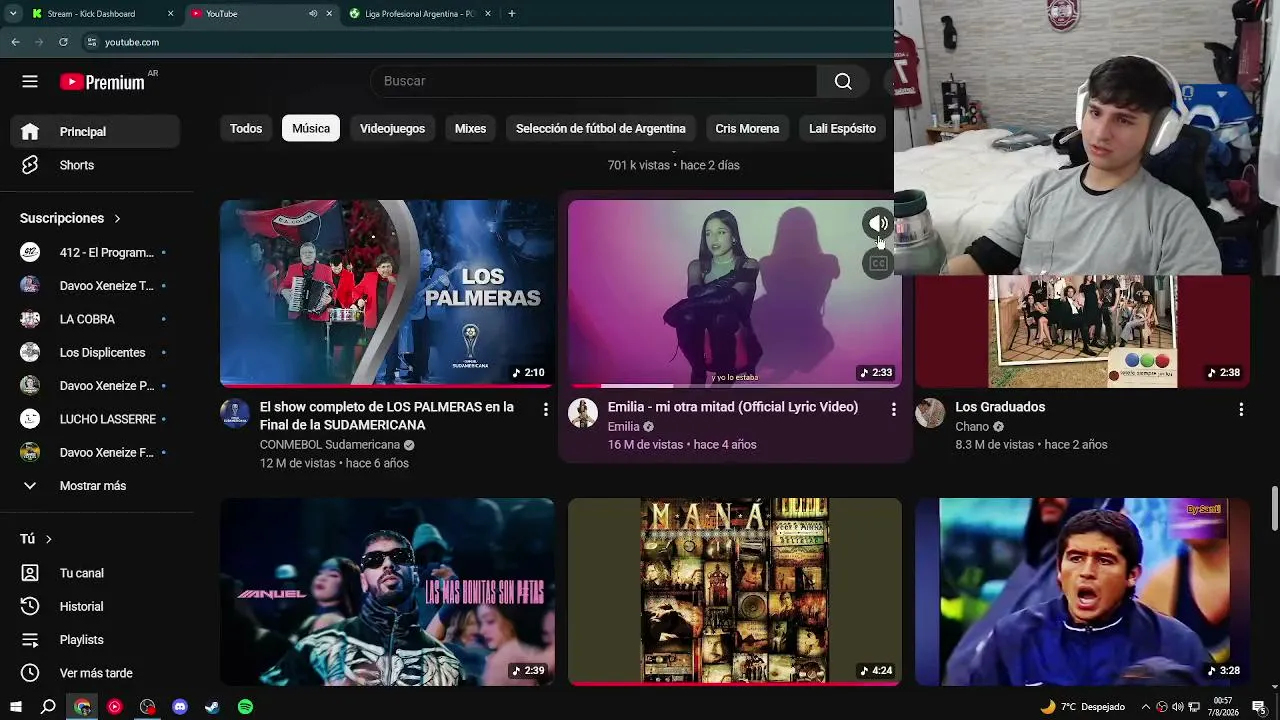1280x720 pixels.
Task: Open options menu for Los Palmeras video
Action: pos(545,409)
